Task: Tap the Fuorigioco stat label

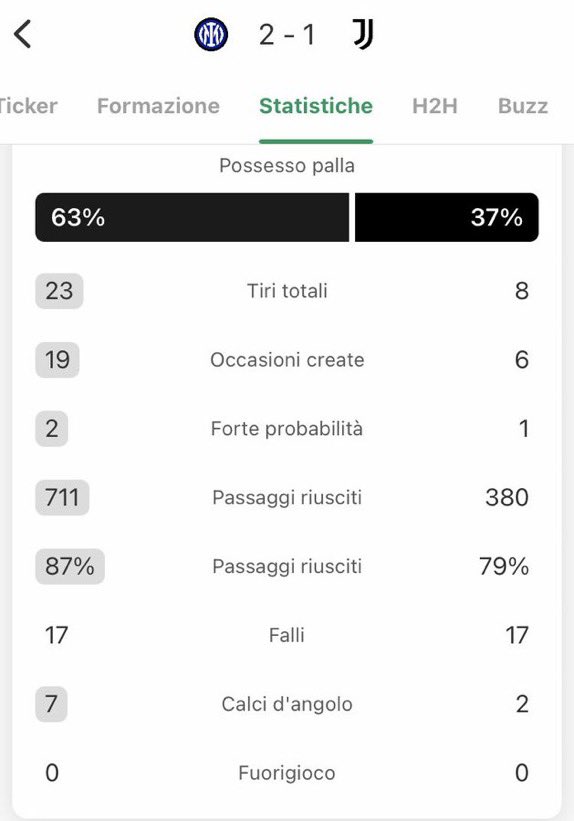Action: [287, 773]
